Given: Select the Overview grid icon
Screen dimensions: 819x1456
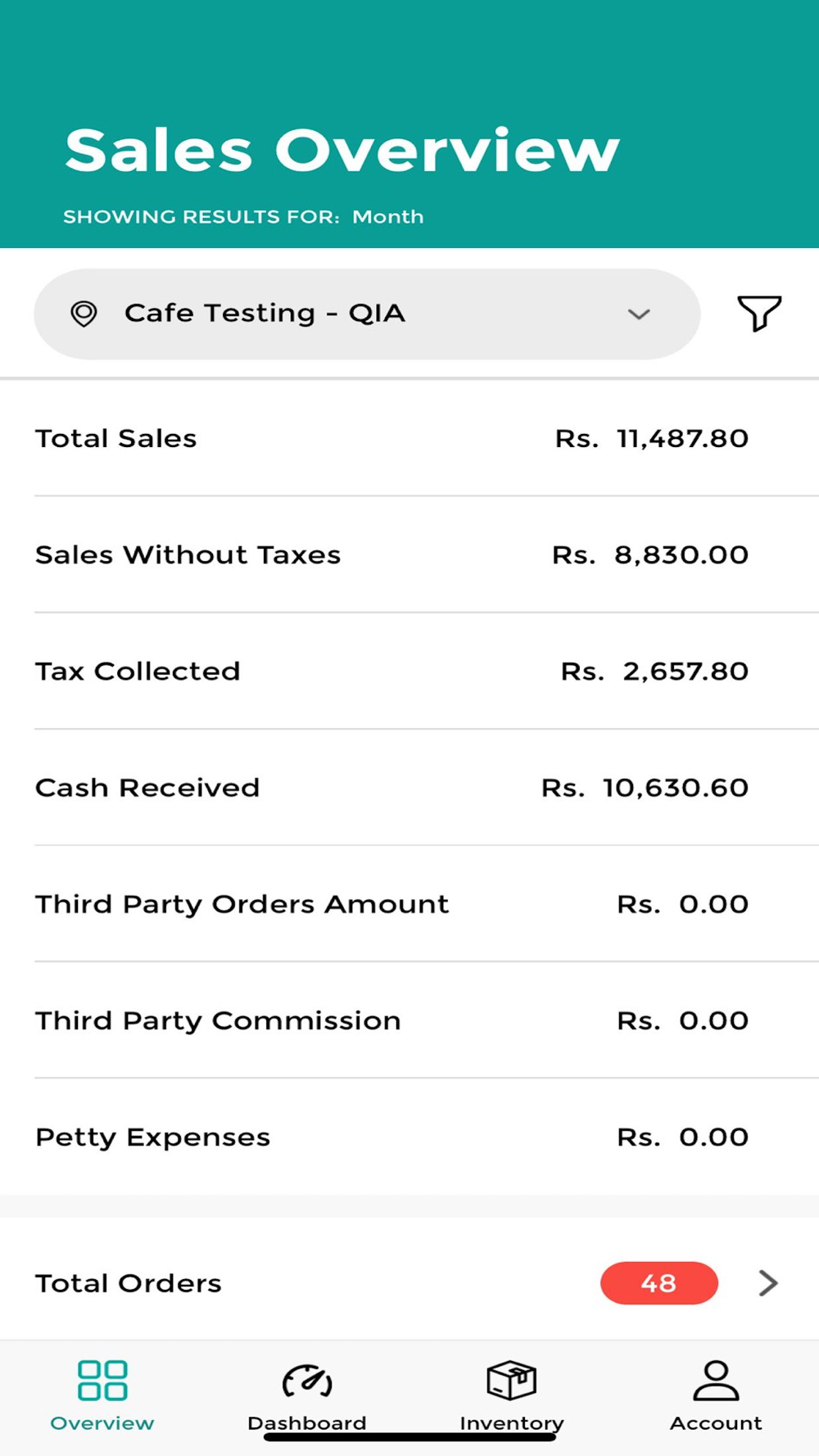Looking at the screenshot, I should coord(102,1380).
